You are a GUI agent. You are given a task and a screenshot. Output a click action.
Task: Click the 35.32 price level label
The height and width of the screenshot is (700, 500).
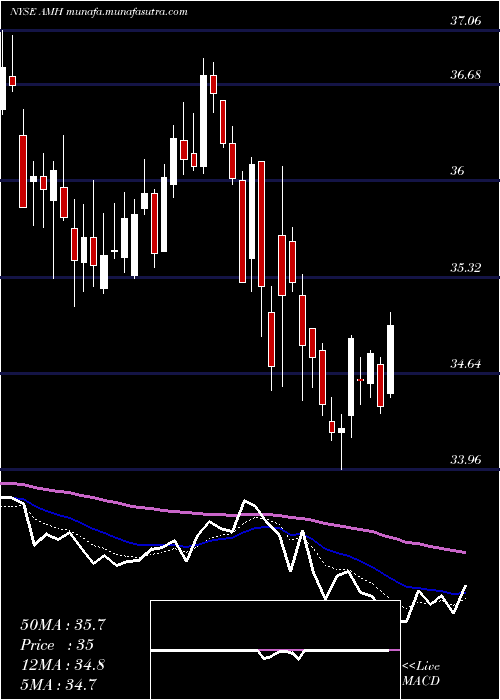tap(466, 268)
